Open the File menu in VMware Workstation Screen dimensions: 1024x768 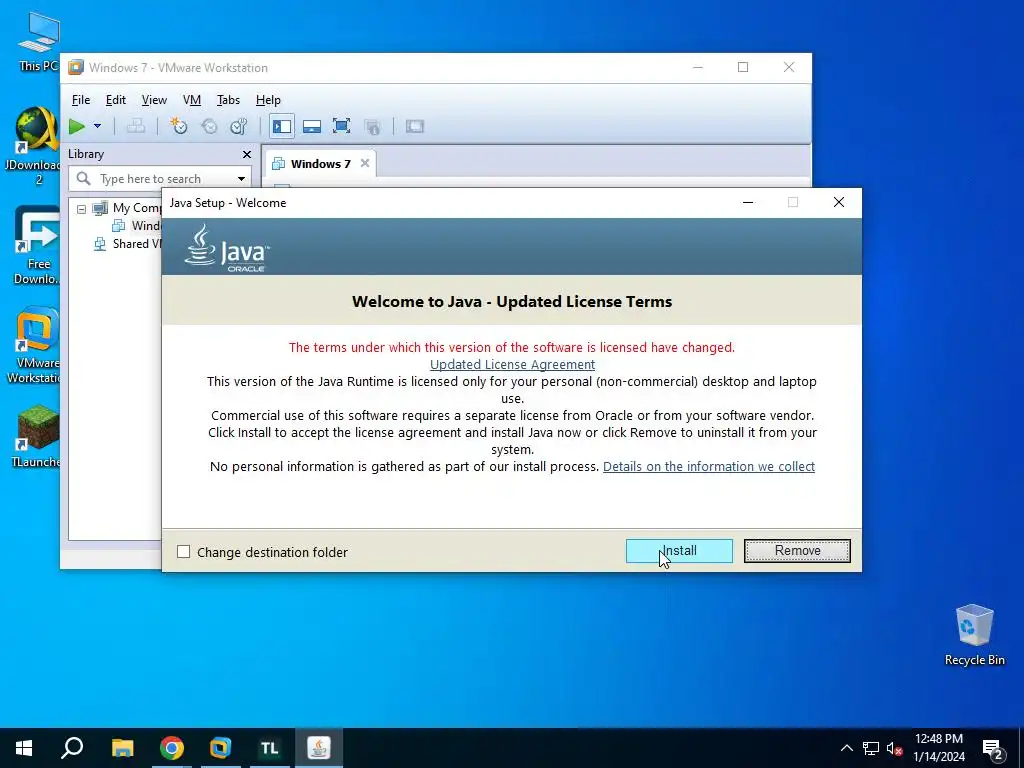pyautogui.click(x=81, y=100)
